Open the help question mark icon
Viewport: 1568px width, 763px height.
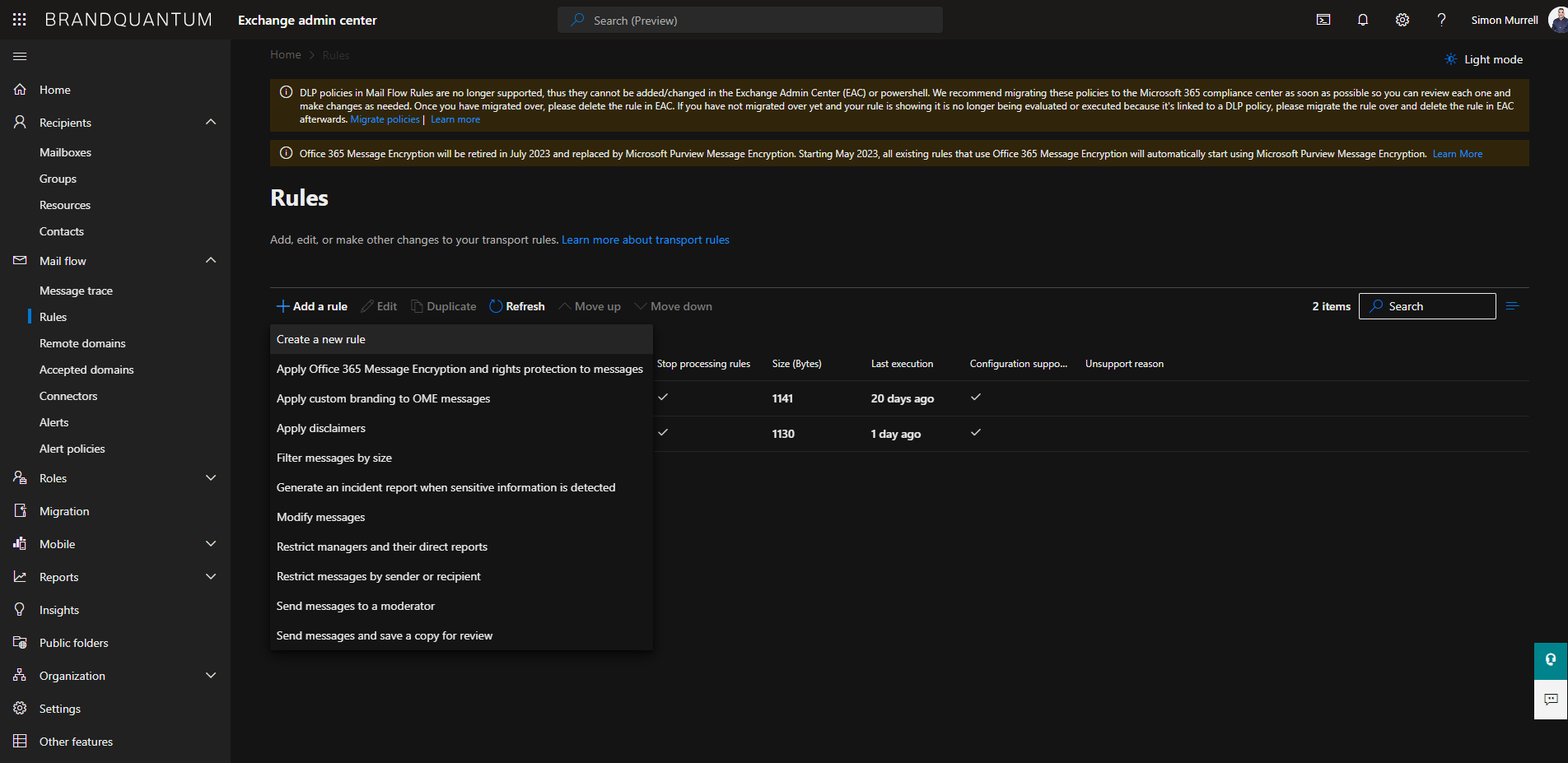[x=1441, y=20]
